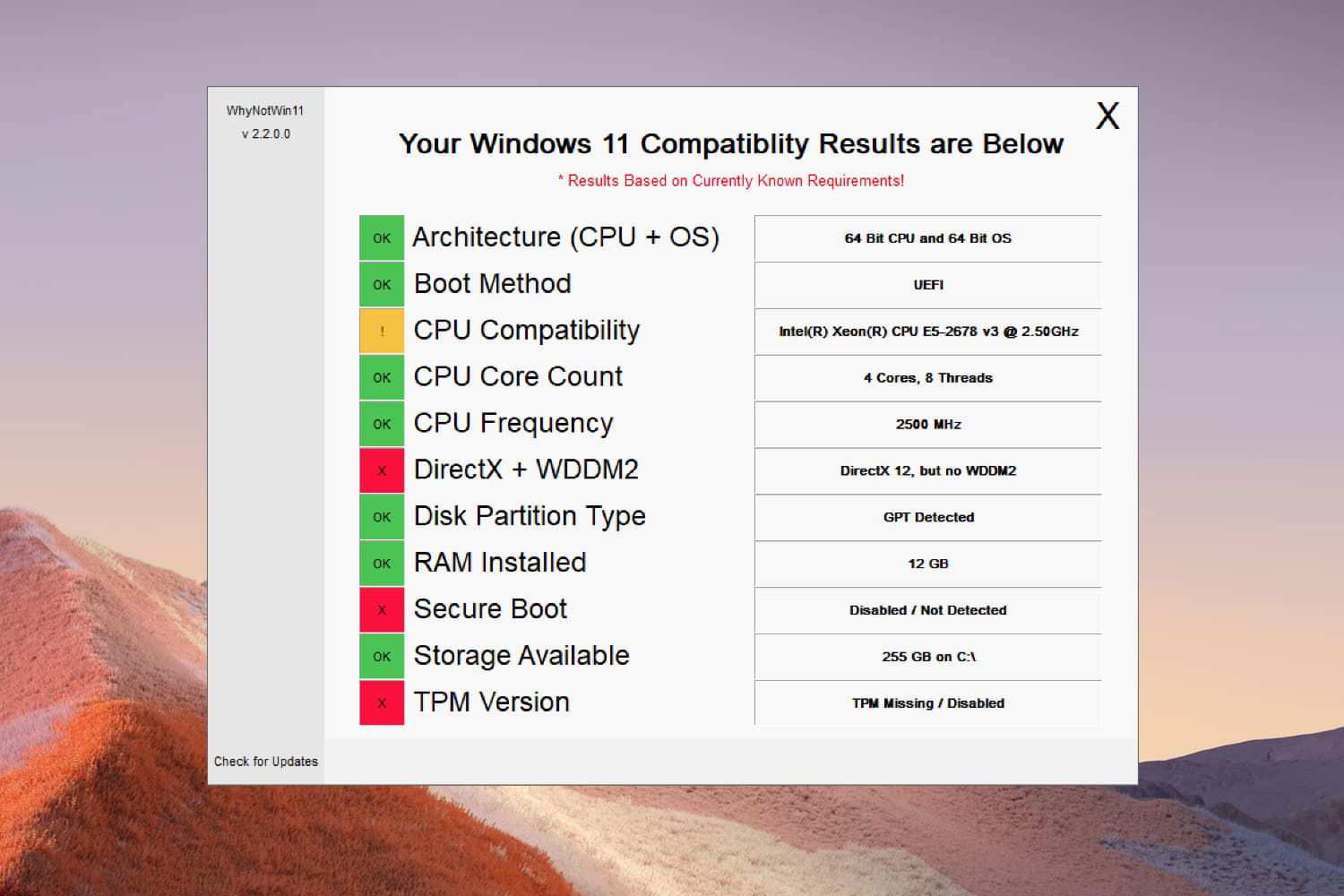Click the compatibility results heading
The image size is (1344, 896).
(731, 144)
